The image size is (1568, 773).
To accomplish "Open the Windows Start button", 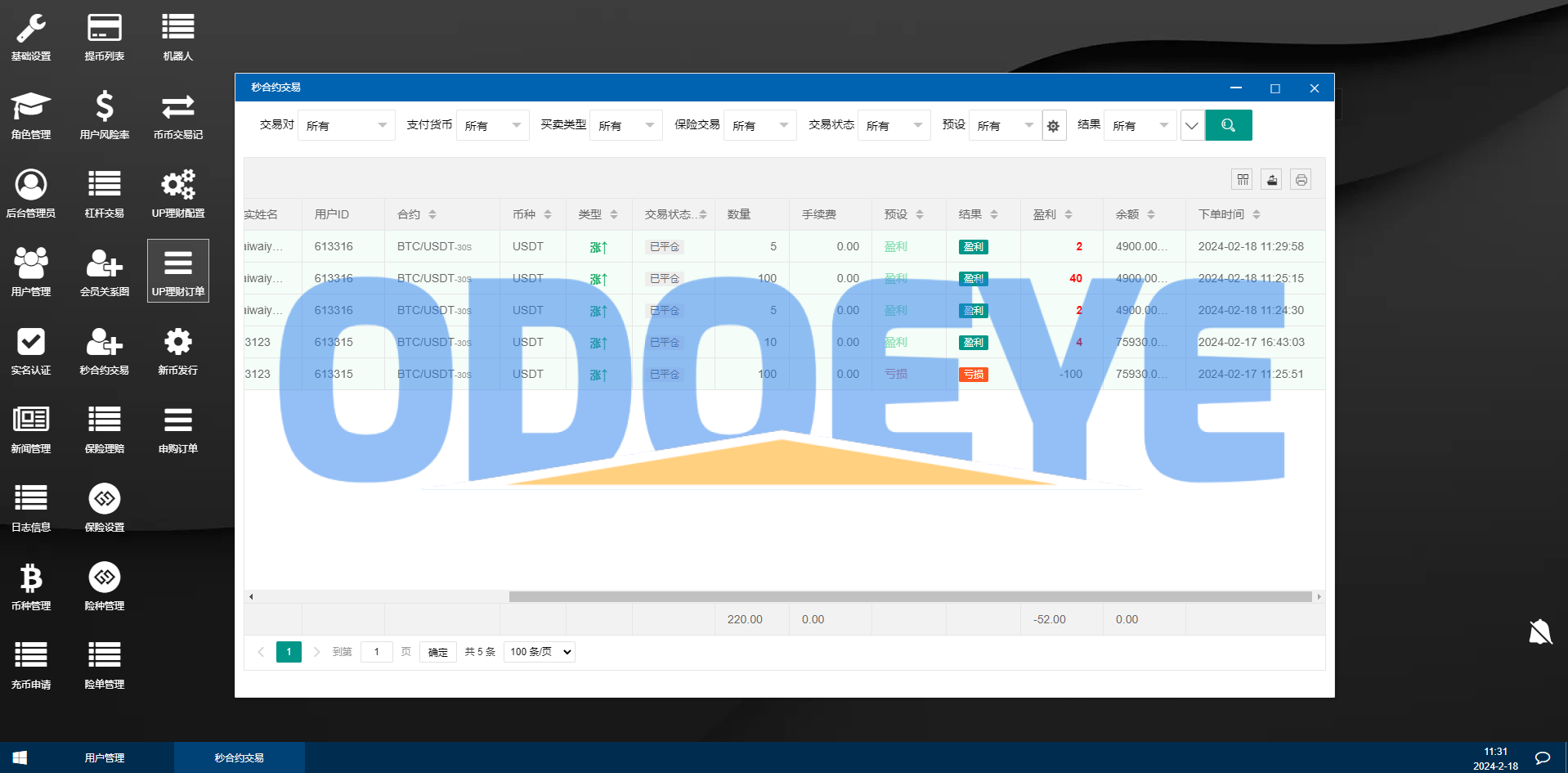I will coord(20,757).
